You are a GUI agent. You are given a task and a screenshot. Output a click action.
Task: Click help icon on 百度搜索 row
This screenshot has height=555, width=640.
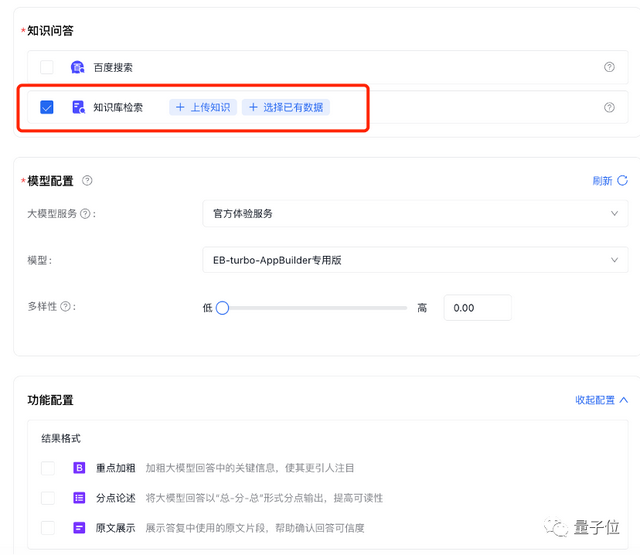click(x=609, y=67)
